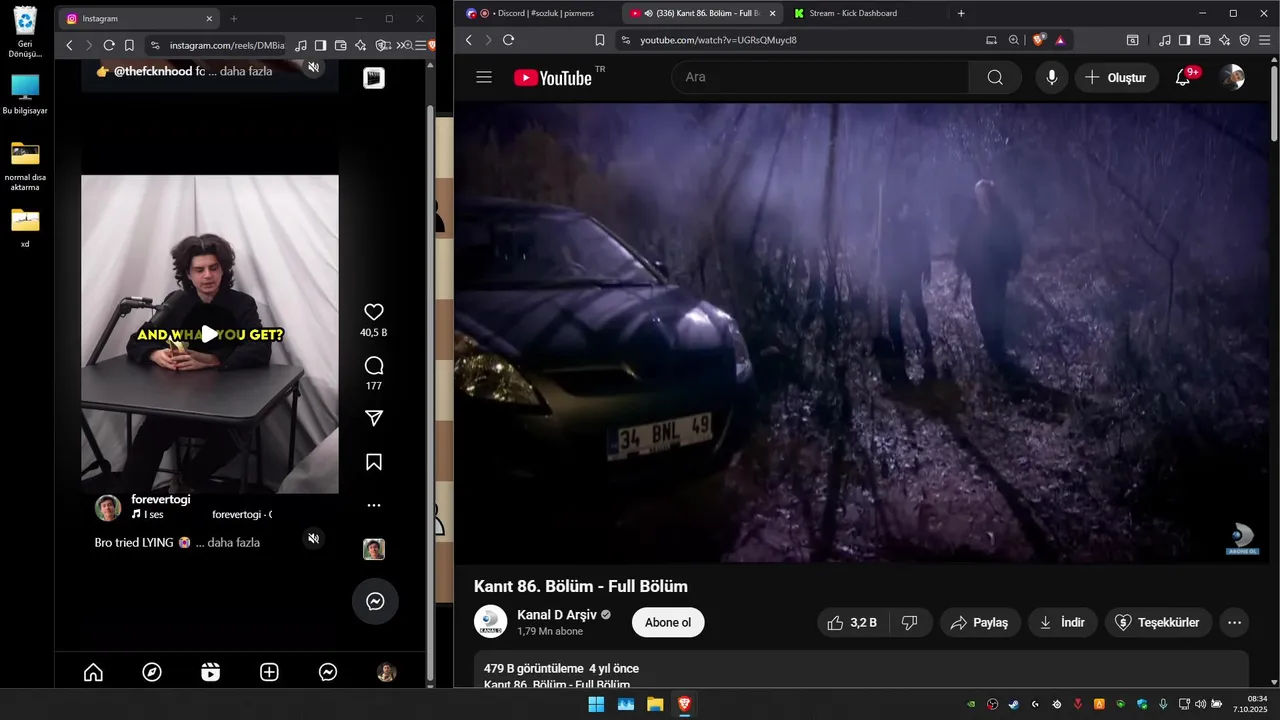
Task: Dislike the Kanıt video
Action: (910, 623)
